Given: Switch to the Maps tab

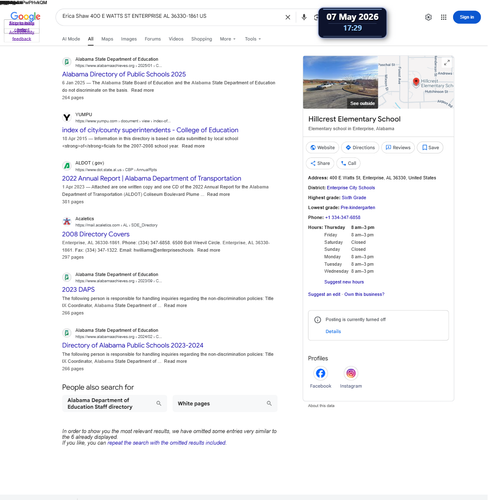Looking at the screenshot, I should [x=108, y=39].
